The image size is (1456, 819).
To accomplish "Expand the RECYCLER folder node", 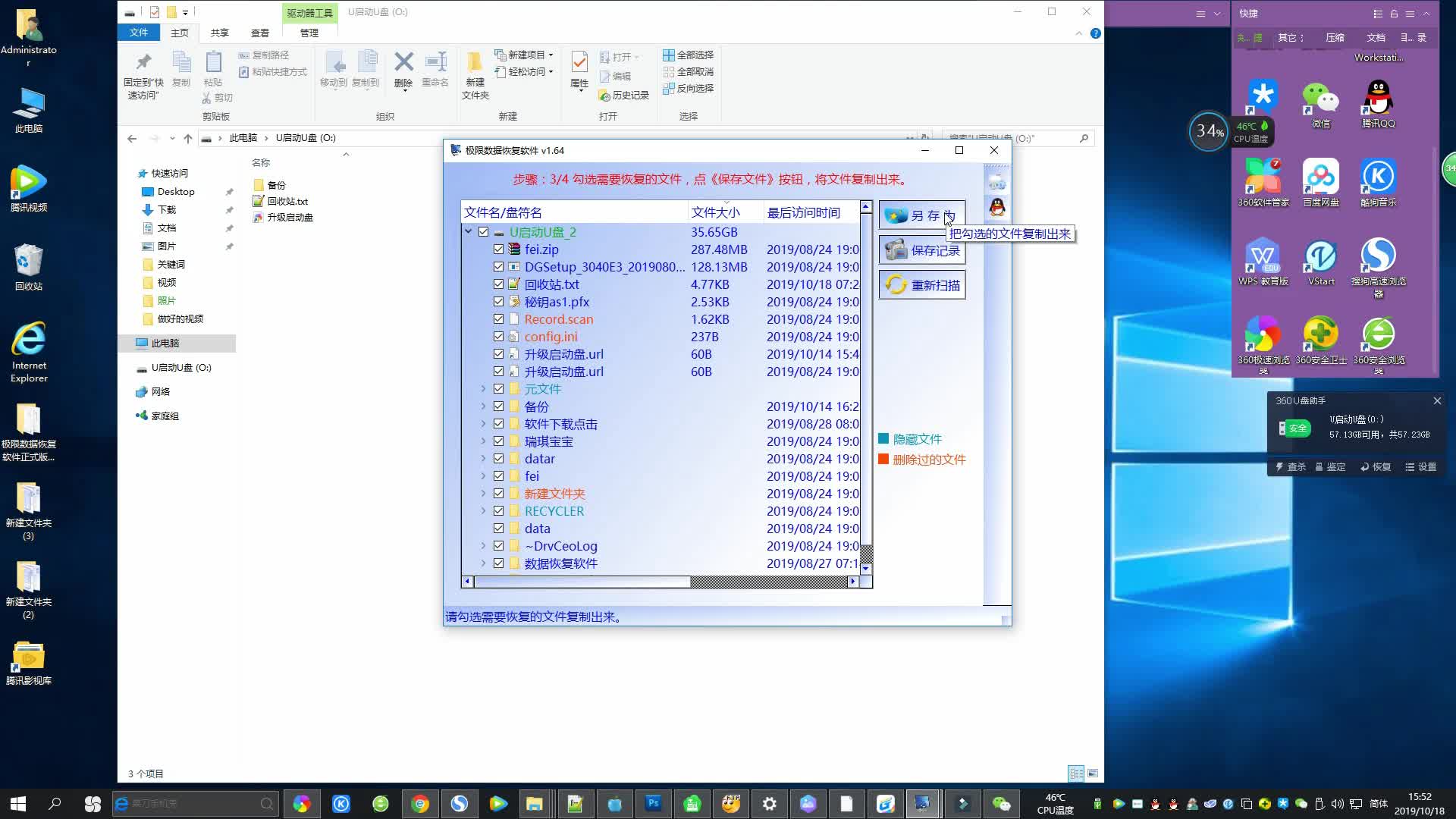I will [x=483, y=511].
